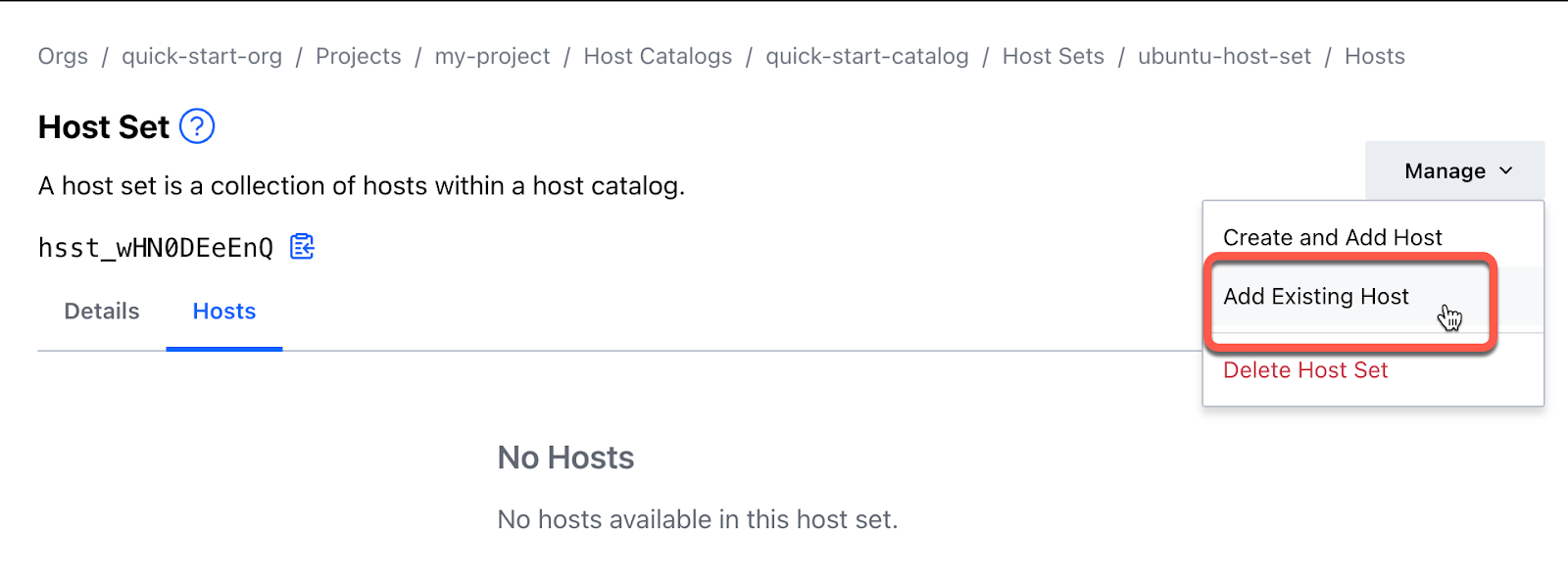The height and width of the screenshot is (579, 1568).
Task: Open my-project from the breadcrumb
Action: (492, 56)
